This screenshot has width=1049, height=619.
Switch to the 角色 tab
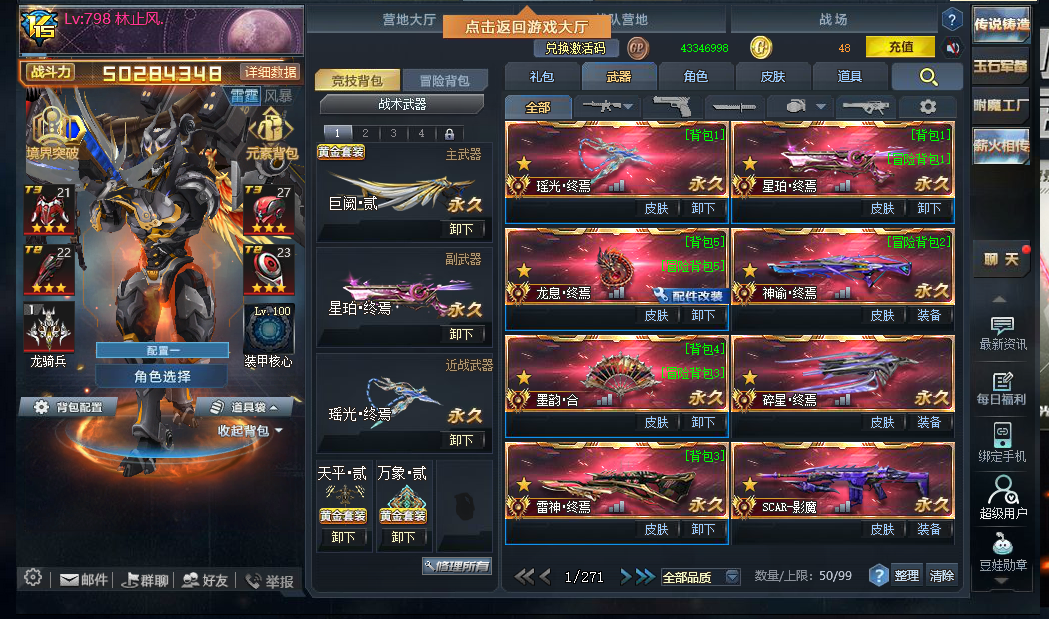[696, 77]
